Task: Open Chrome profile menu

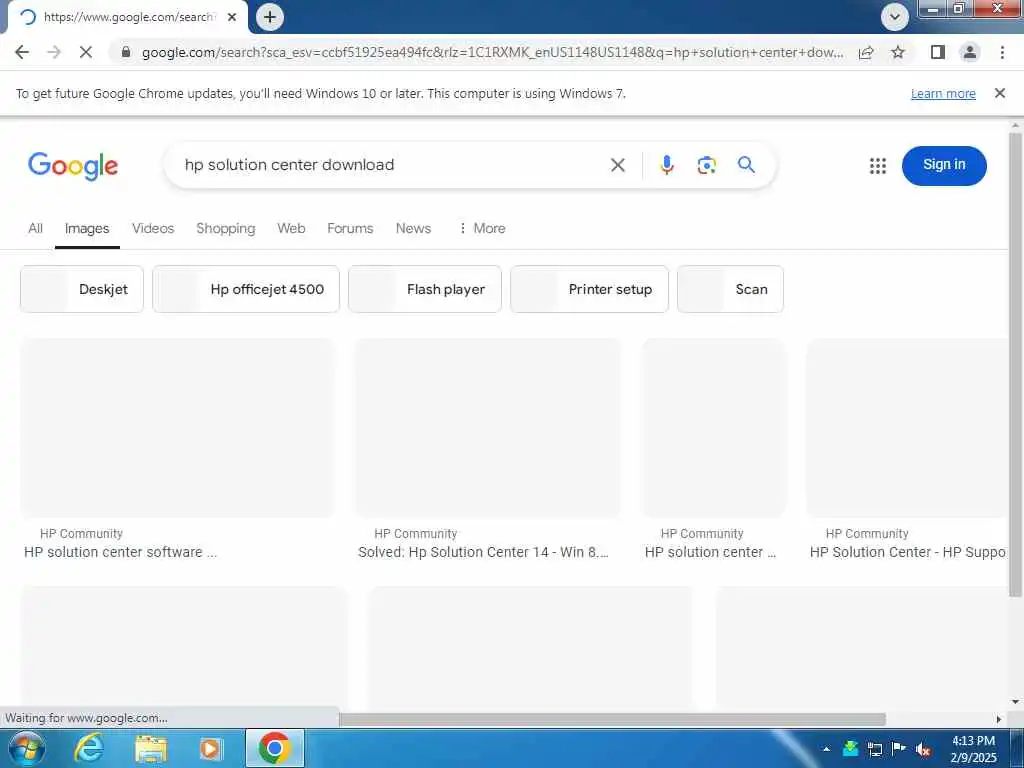Action: click(x=970, y=52)
